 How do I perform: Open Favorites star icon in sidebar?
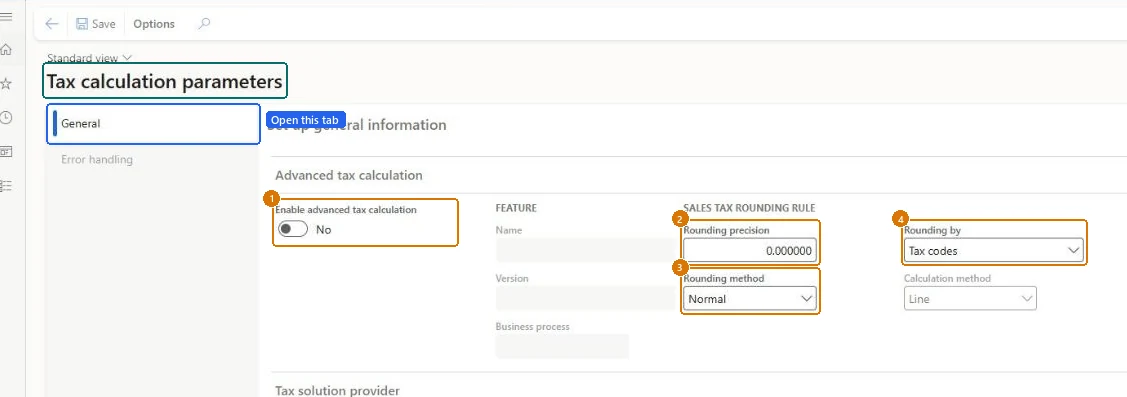tap(6, 84)
